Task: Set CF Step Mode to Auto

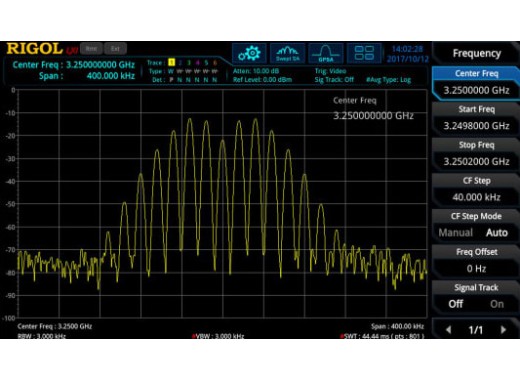Action: pyautogui.click(x=497, y=232)
